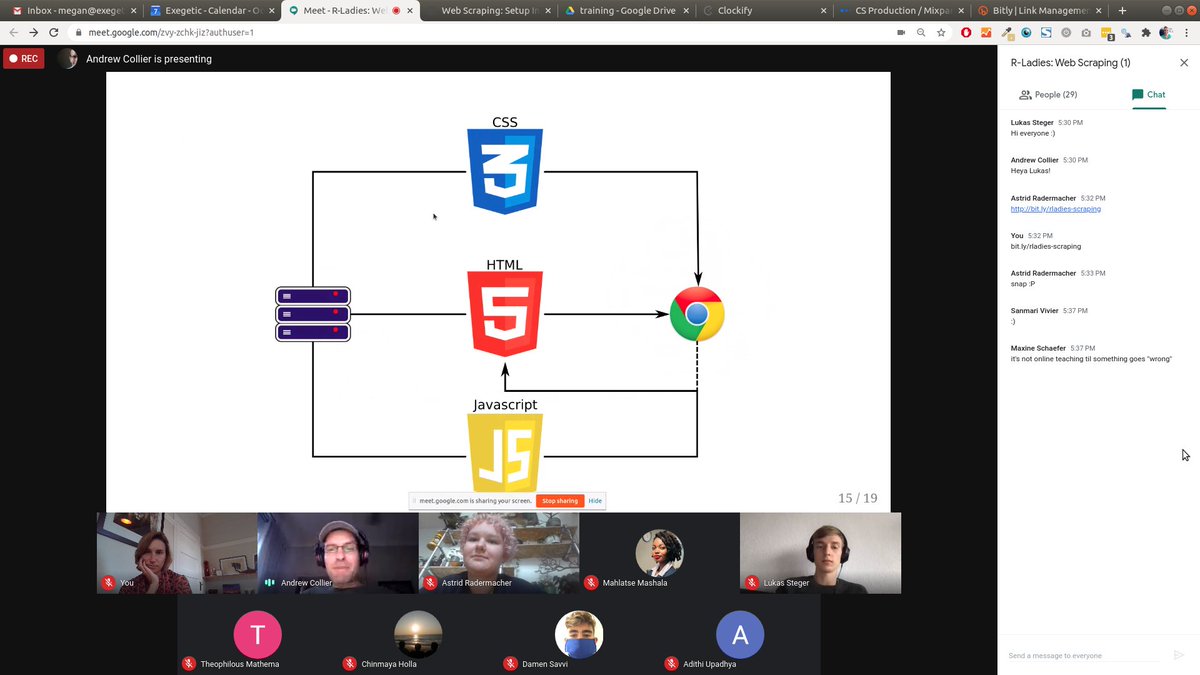This screenshot has height=675, width=1200.
Task: Open the browser extensions puzzle piece icon
Action: click(1145, 32)
